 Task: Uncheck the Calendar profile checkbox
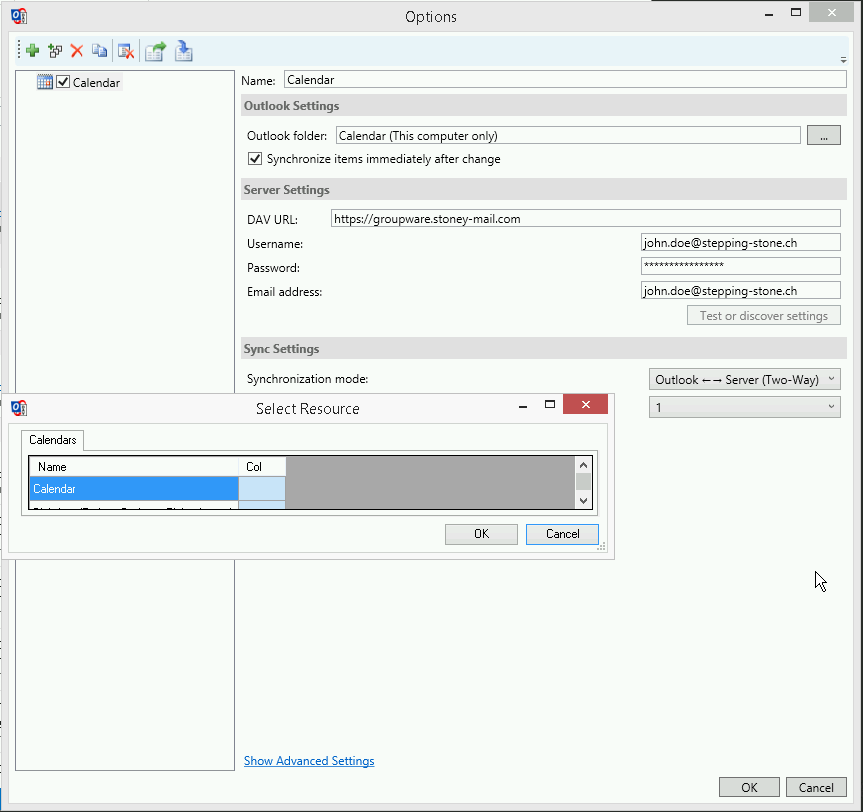tap(63, 82)
